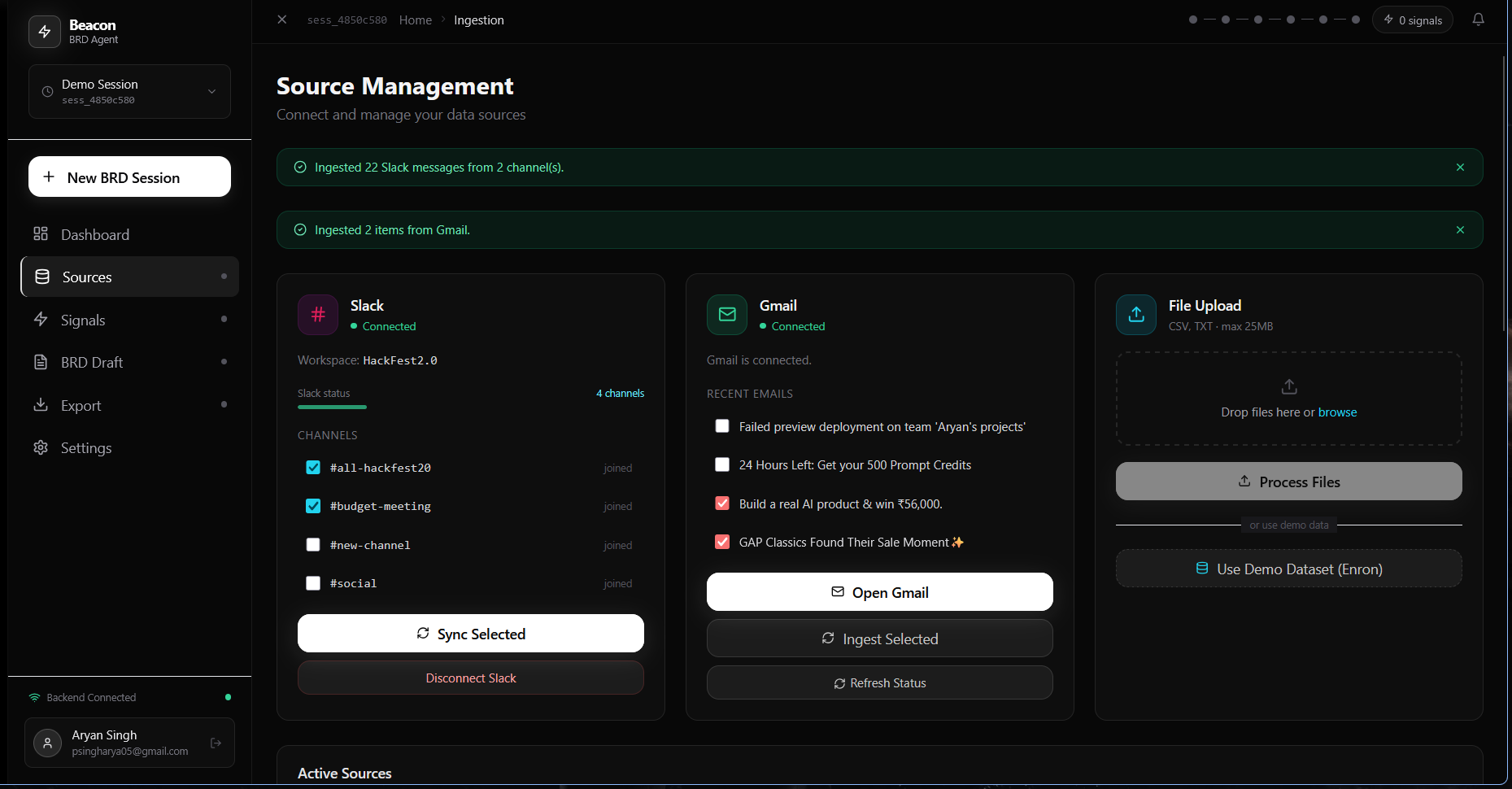This screenshot has width=1512, height=789.
Task: Open the Dashboard menu item
Action: [x=129, y=234]
